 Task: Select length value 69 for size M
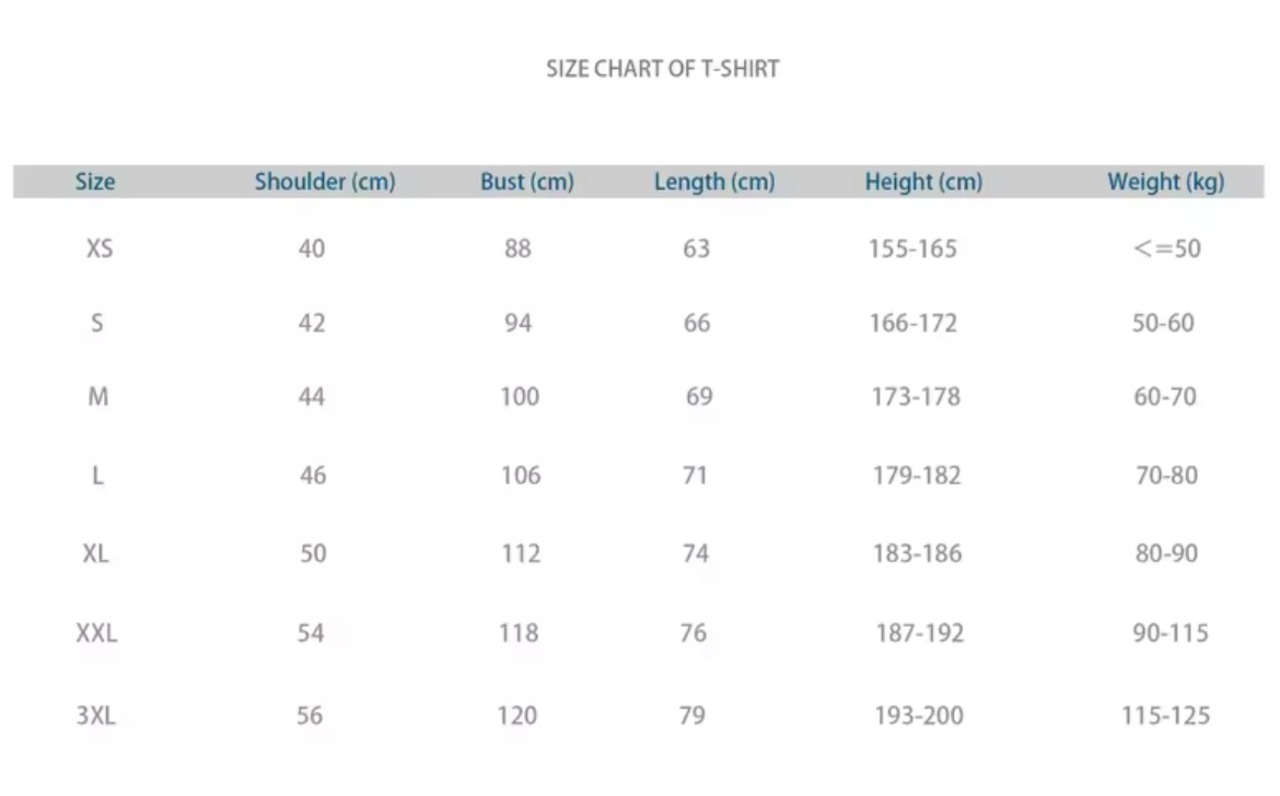(699, 397)
